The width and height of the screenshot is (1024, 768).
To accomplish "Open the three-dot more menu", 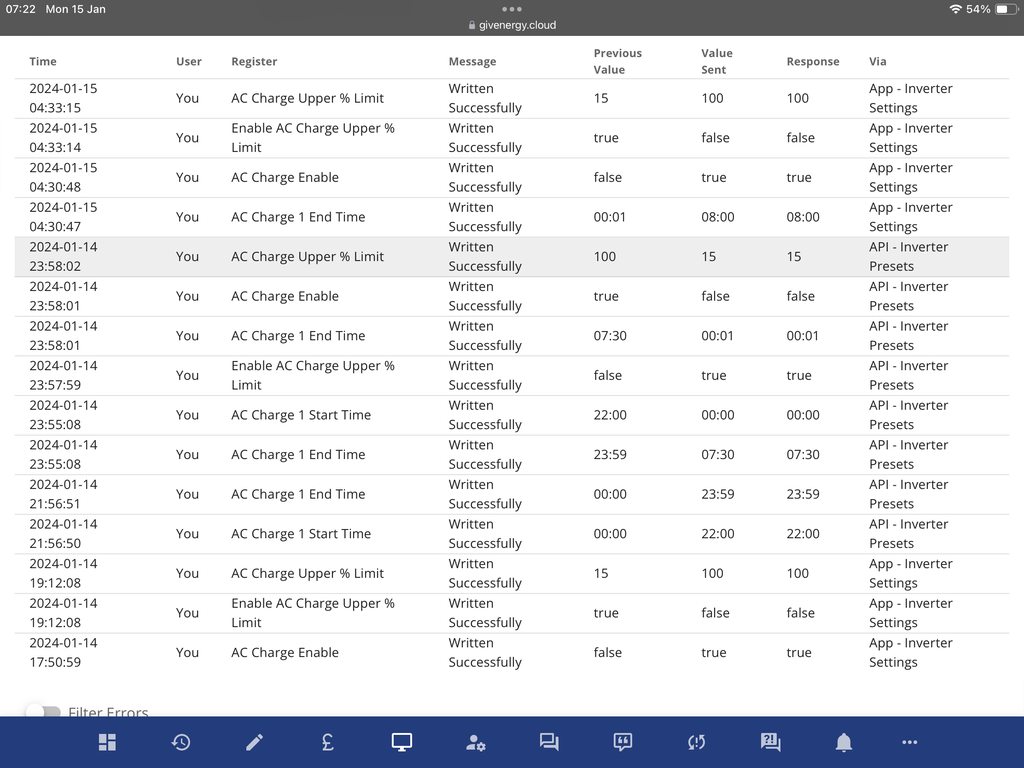I will click(x=909, y=742).
